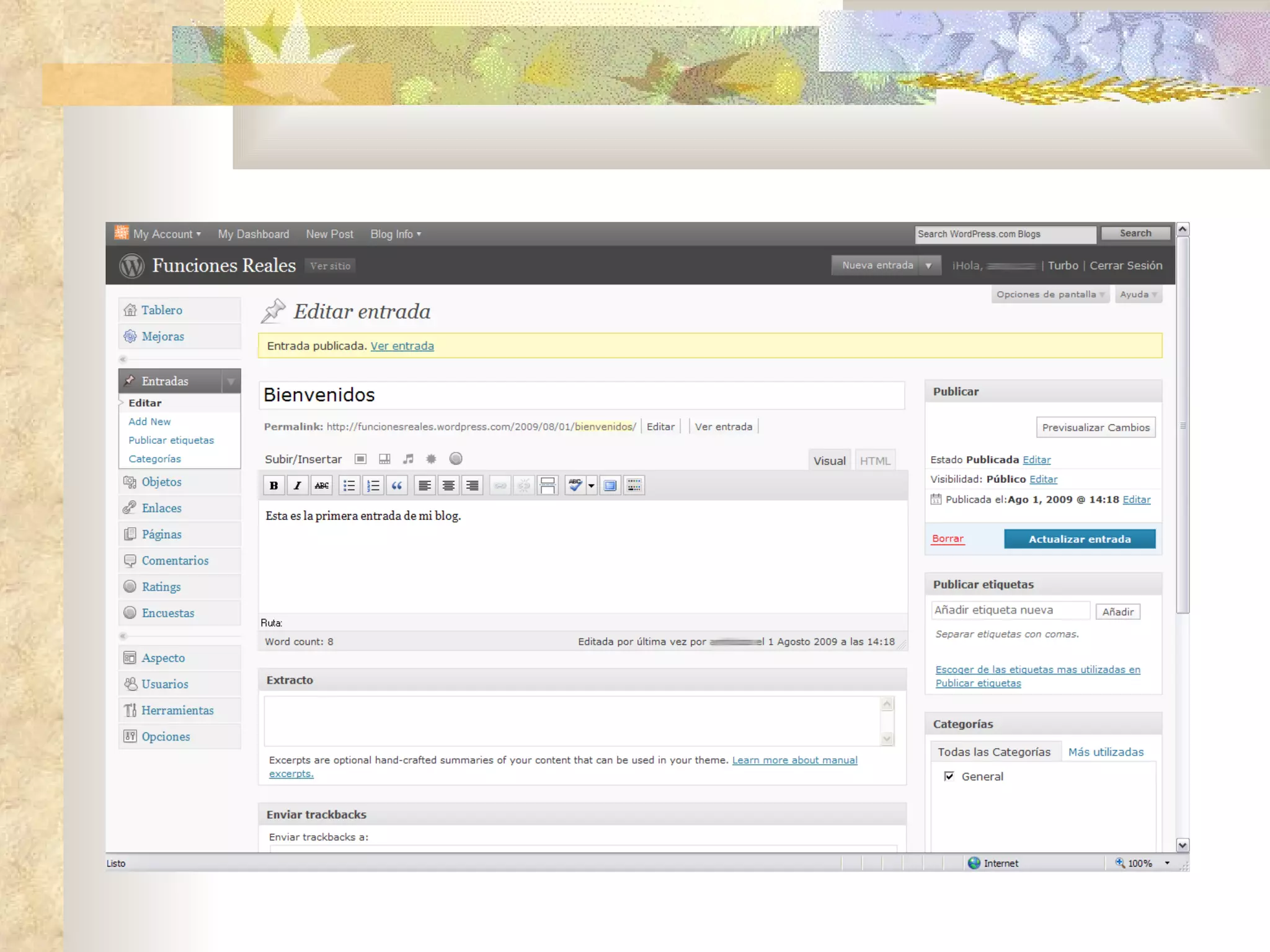Insert a blockquote in the post

tap(397, 485)
